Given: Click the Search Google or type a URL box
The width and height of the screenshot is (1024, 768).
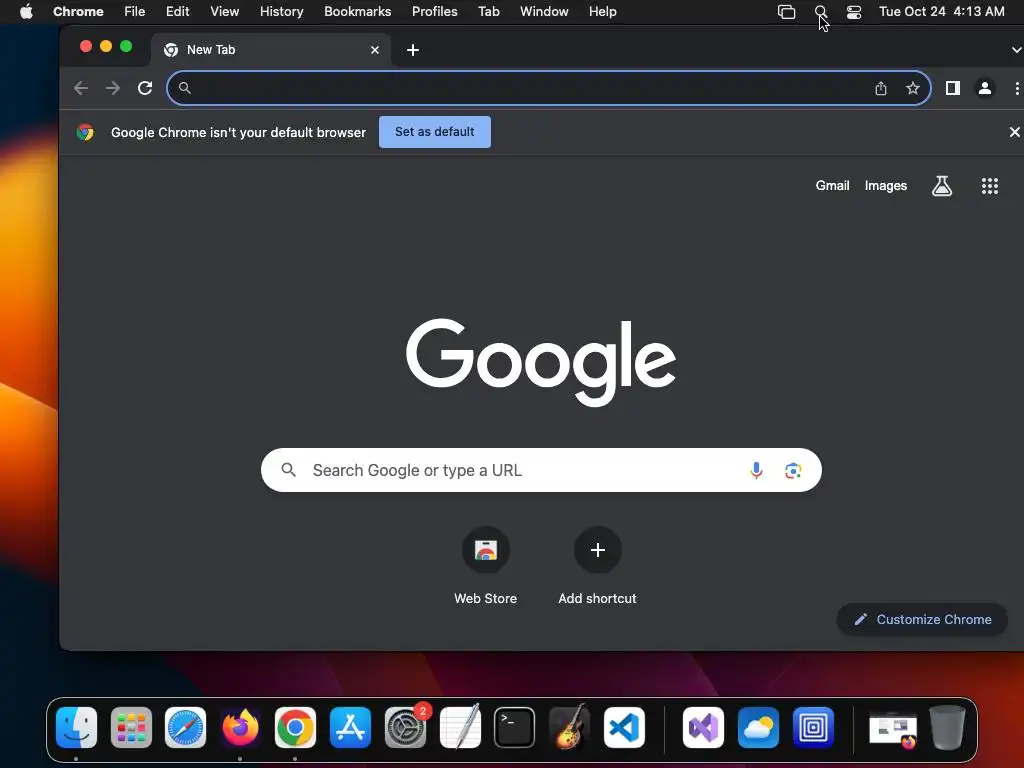Looking at the screenshot, I should coord(541,470).
